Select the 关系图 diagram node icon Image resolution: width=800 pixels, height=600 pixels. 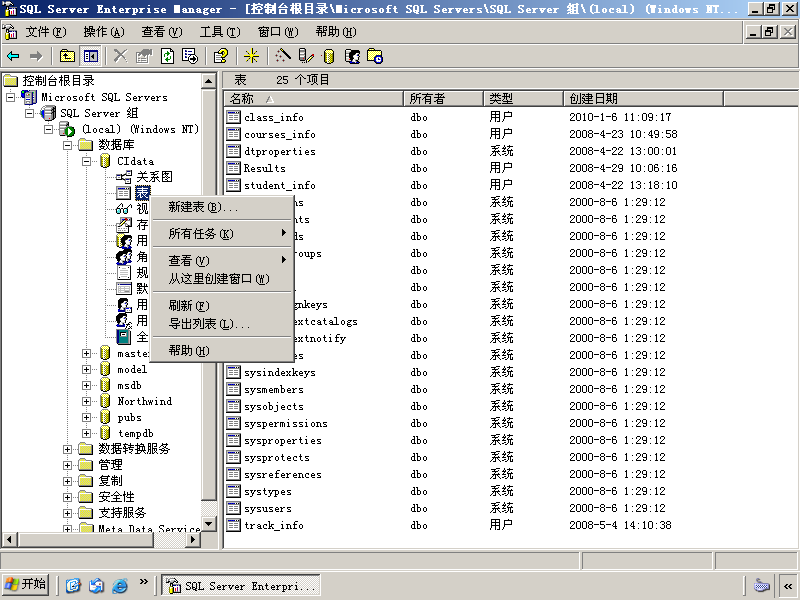123,177
